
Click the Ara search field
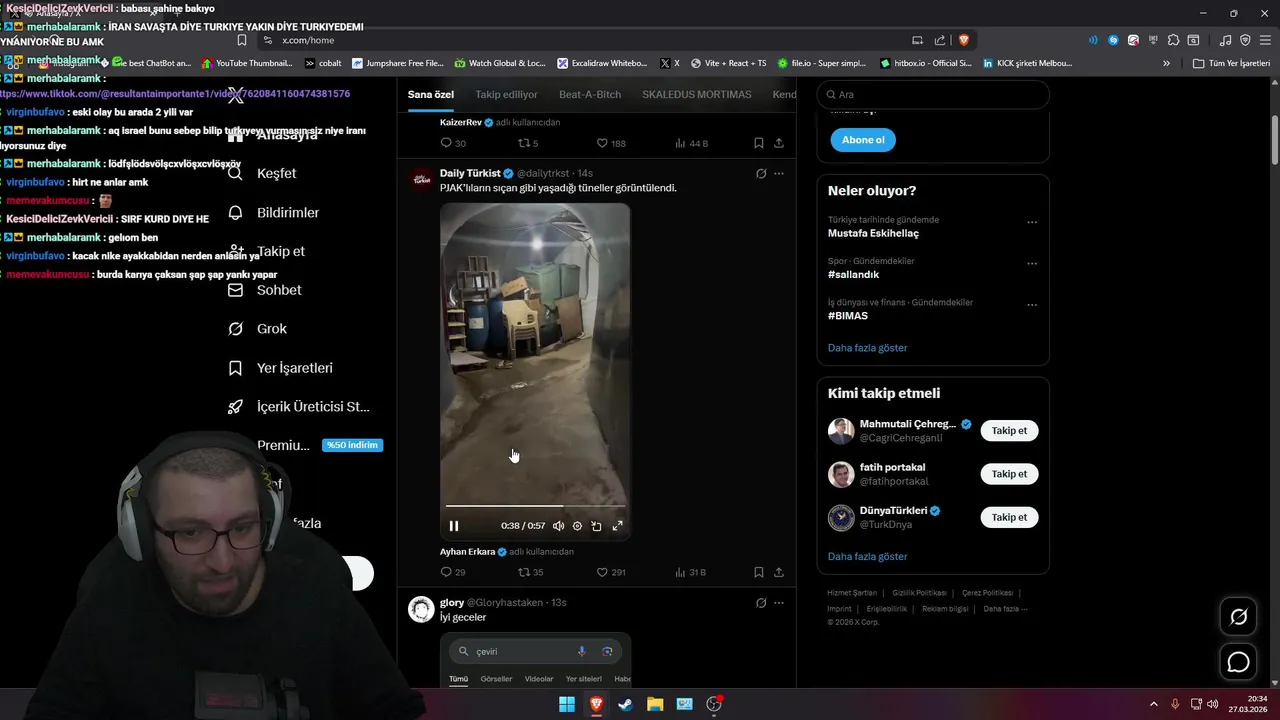pyautogui.click(x=933, y=94)
